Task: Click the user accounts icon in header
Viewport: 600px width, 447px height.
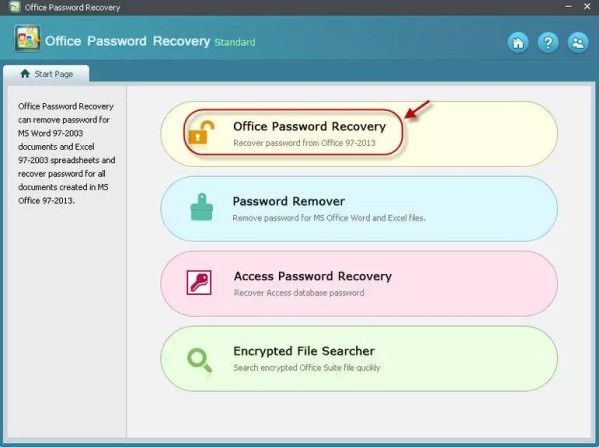Action: pyautogui.click(x=578, y=42)
